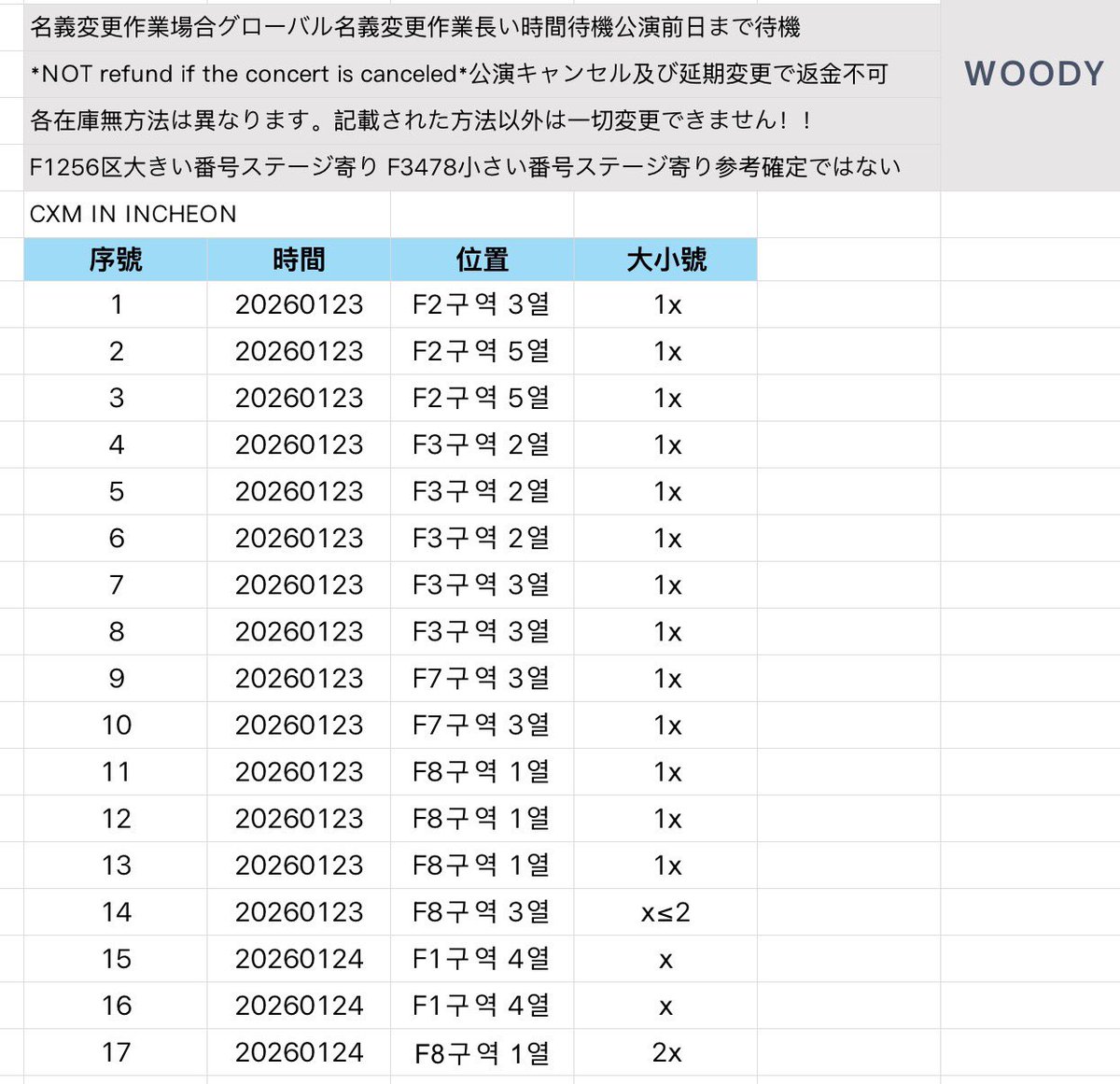Viewport: 1120px width, 1084px height.
Task: Select the 時間 column header cell
Action: click(299, 259)
